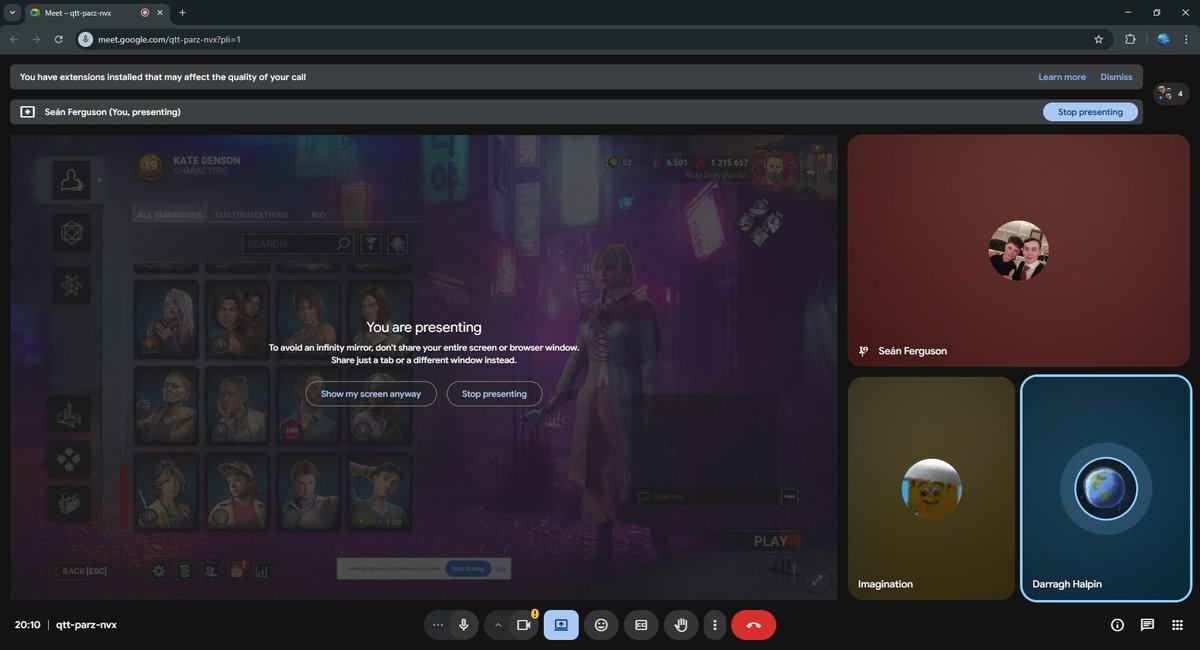Open chat with everyone panel
This screenshot has height=650, width=1200.
tap(1147, 625)
